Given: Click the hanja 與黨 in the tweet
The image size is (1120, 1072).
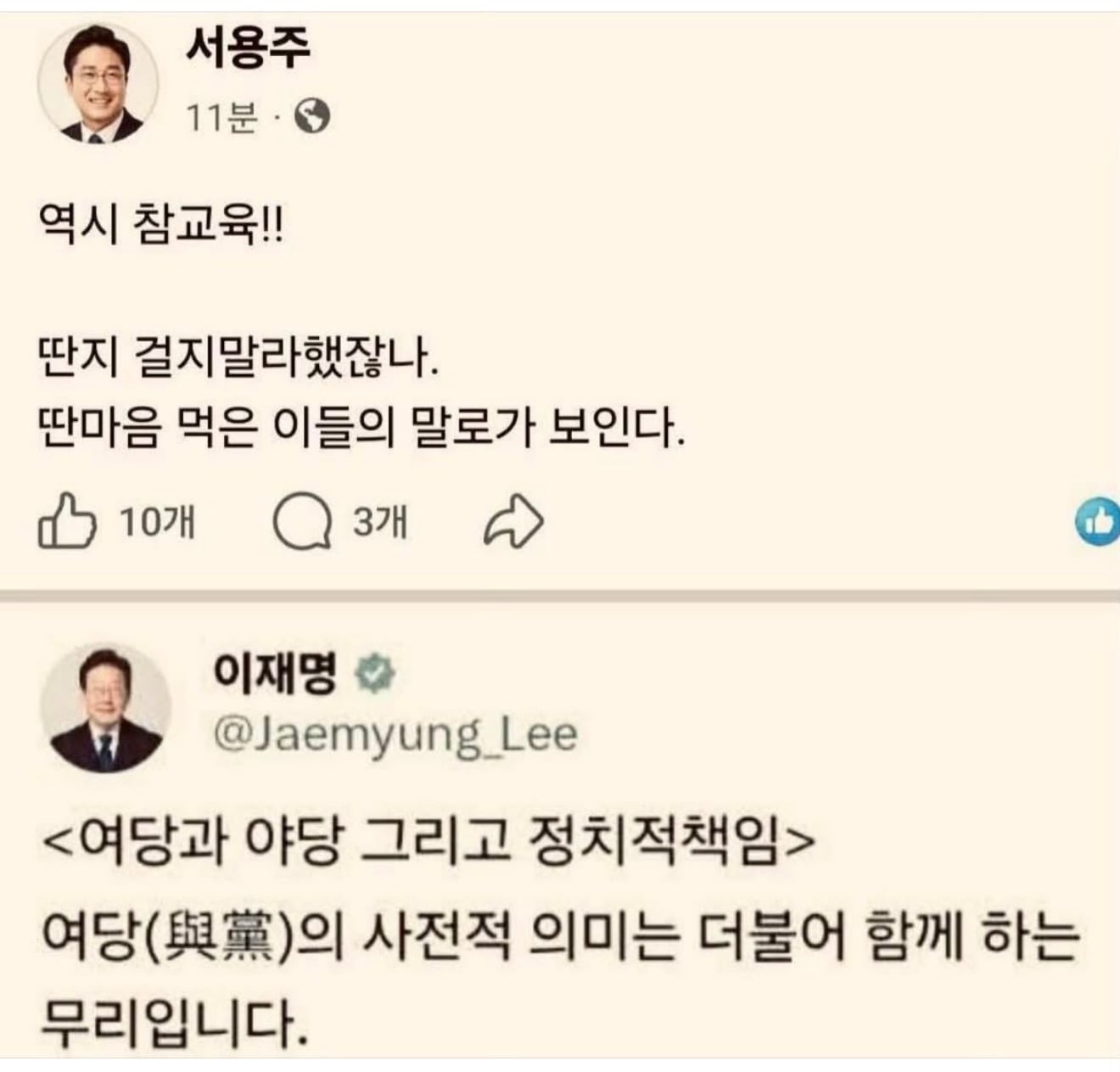Looking at the screenshot, I should [x=225, y=939].
